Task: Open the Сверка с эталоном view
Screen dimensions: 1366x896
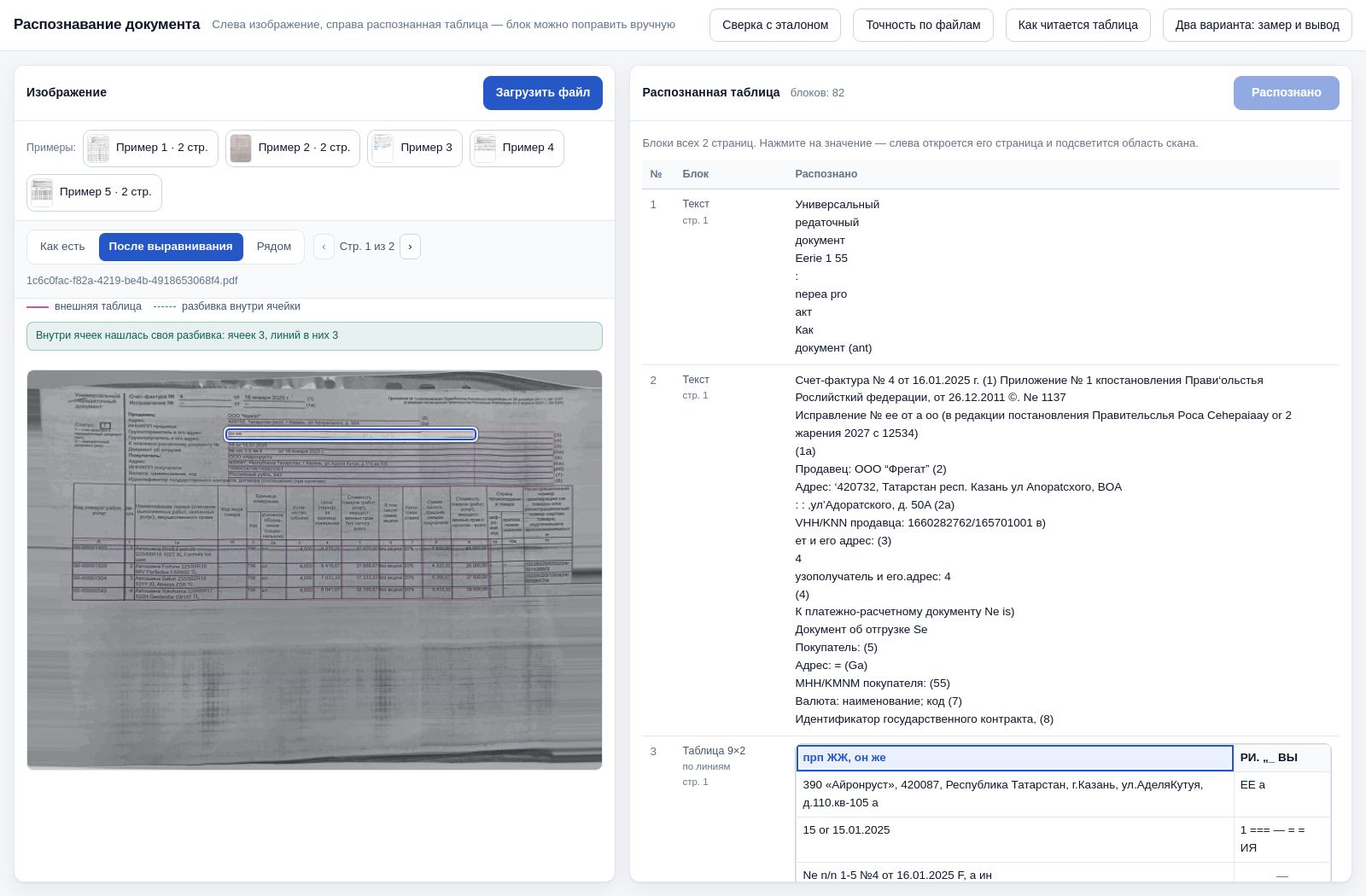Action: coord(775,25)
